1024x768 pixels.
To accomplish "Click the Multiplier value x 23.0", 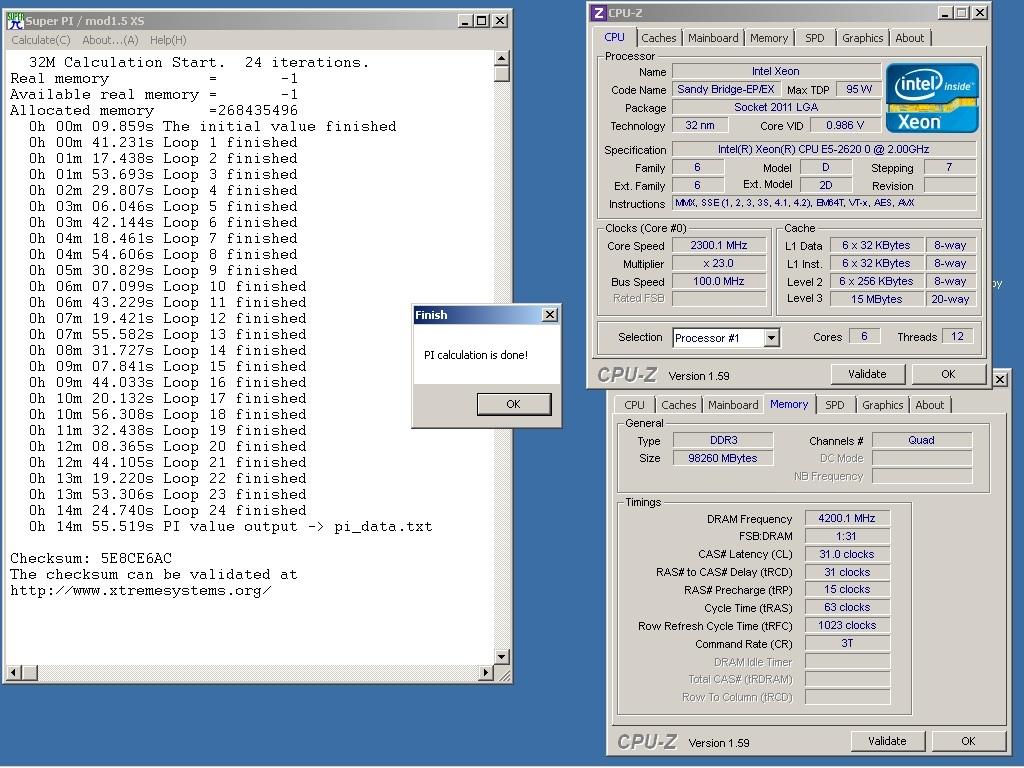I will pos(719,263).
